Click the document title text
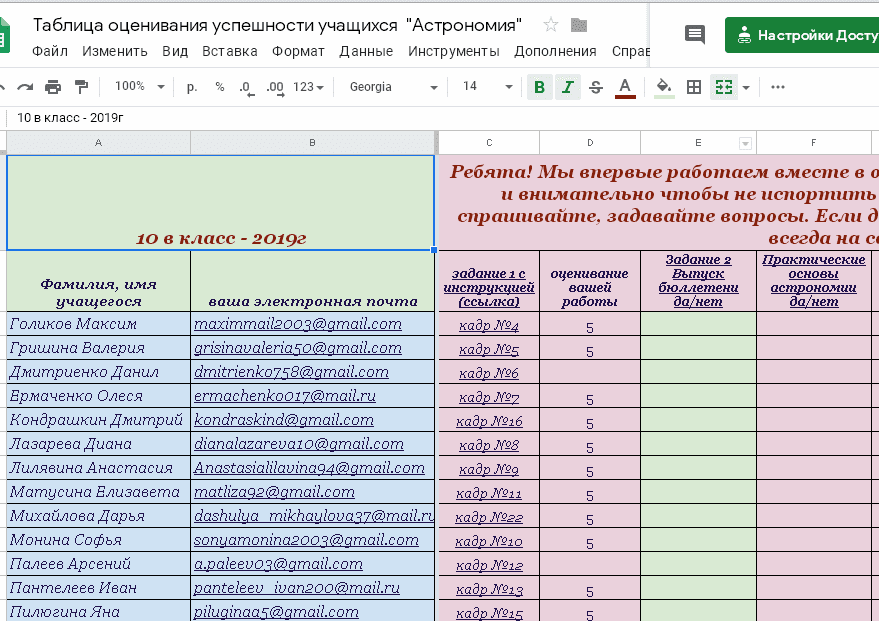879x621 pixels. (x=277, y=25)
